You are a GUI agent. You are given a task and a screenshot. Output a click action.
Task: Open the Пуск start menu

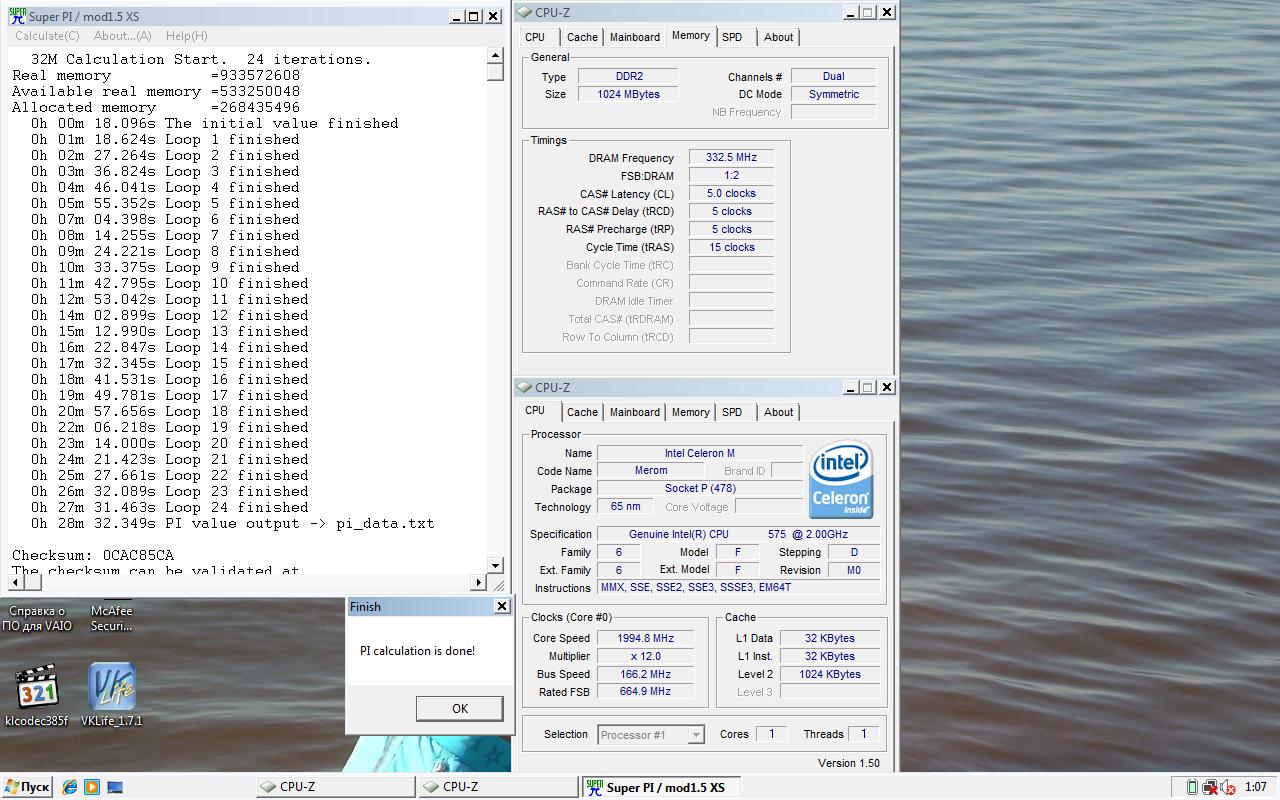pyautogui.click(x=27, y=787)
